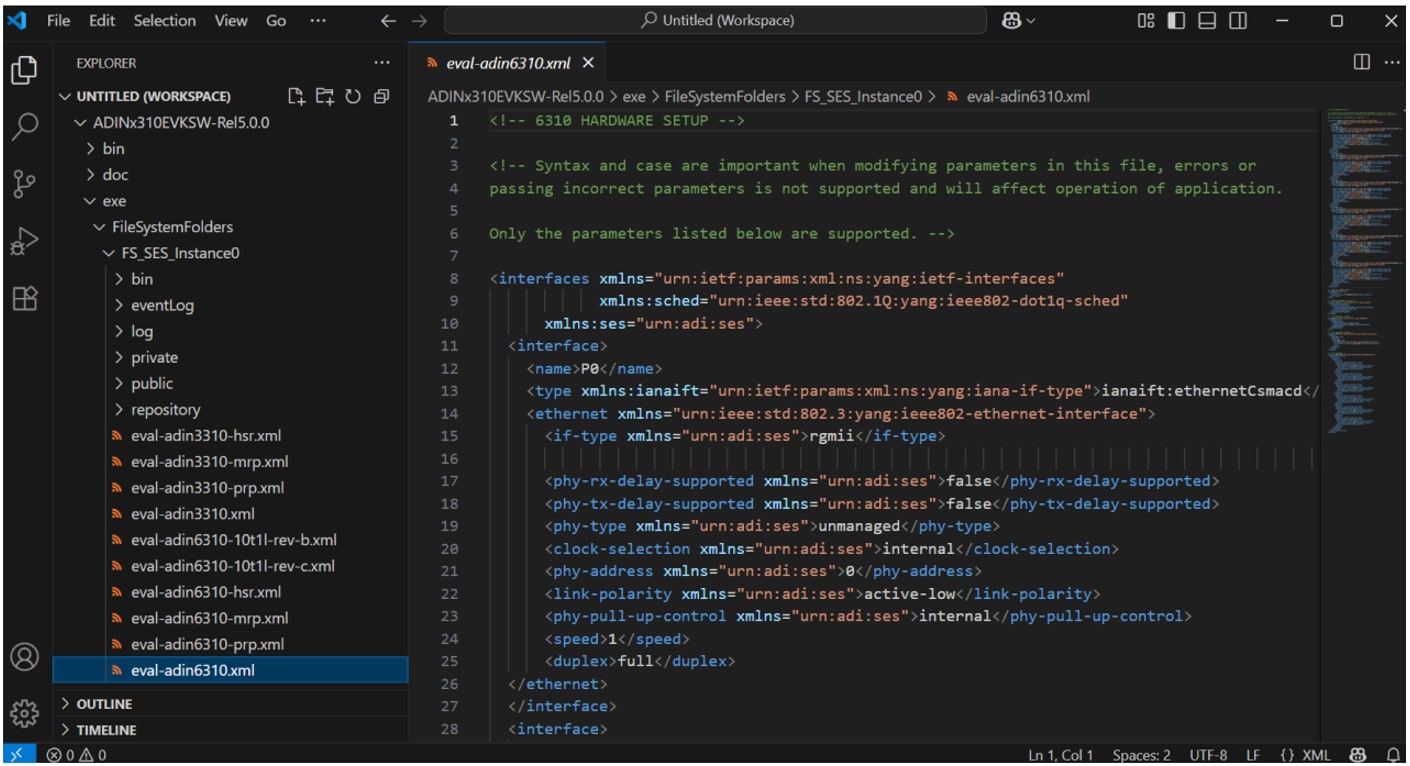Collapse the FS_SES_Instance0 folder
Viewport: 1410px width, 766px height.
180,253
